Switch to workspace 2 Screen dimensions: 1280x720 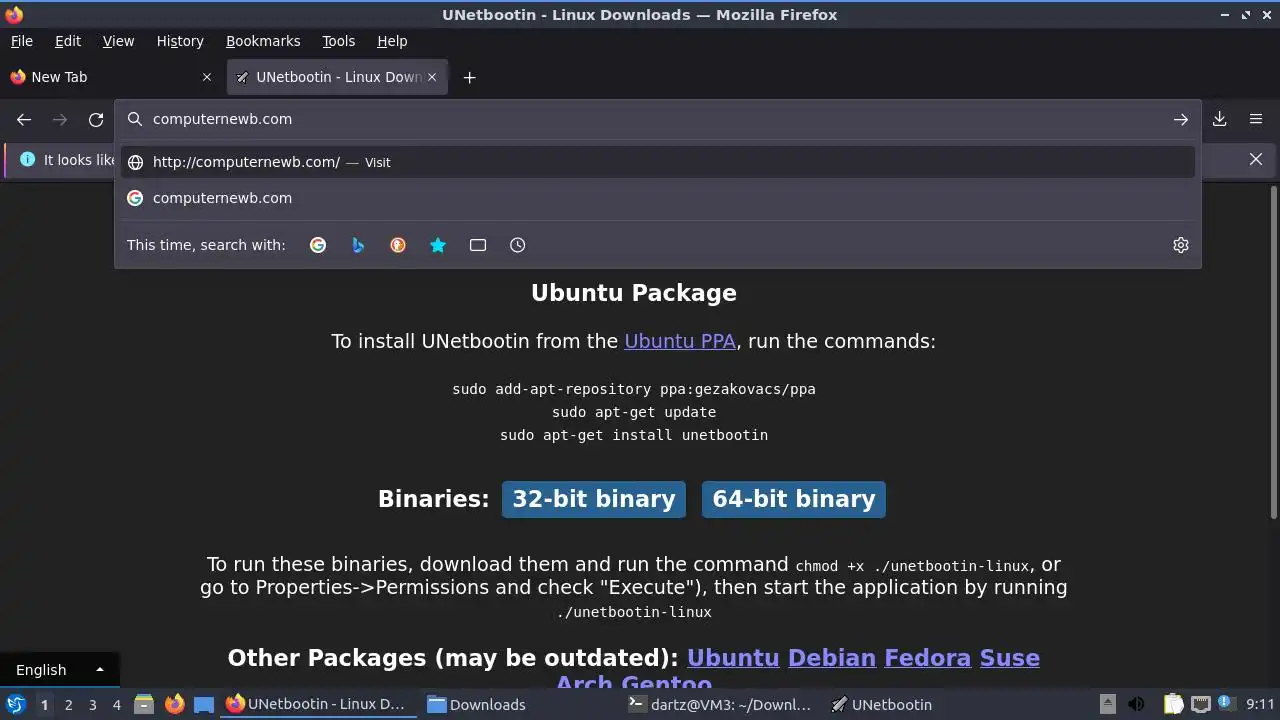pyautogui.click(x=68, y=704)
